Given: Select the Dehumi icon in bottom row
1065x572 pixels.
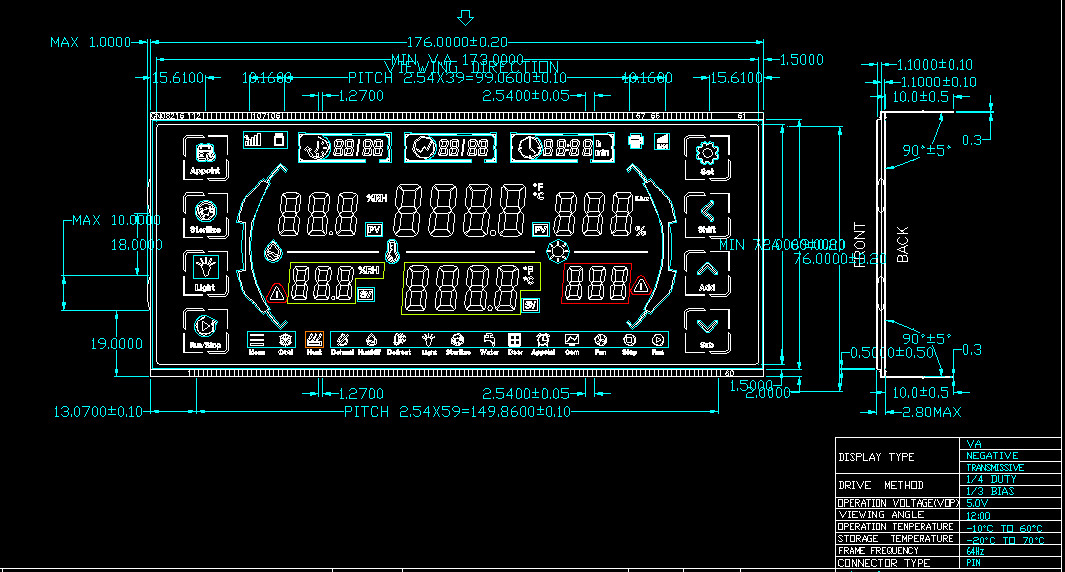Looking at the screenshot, I should (342, 340).
